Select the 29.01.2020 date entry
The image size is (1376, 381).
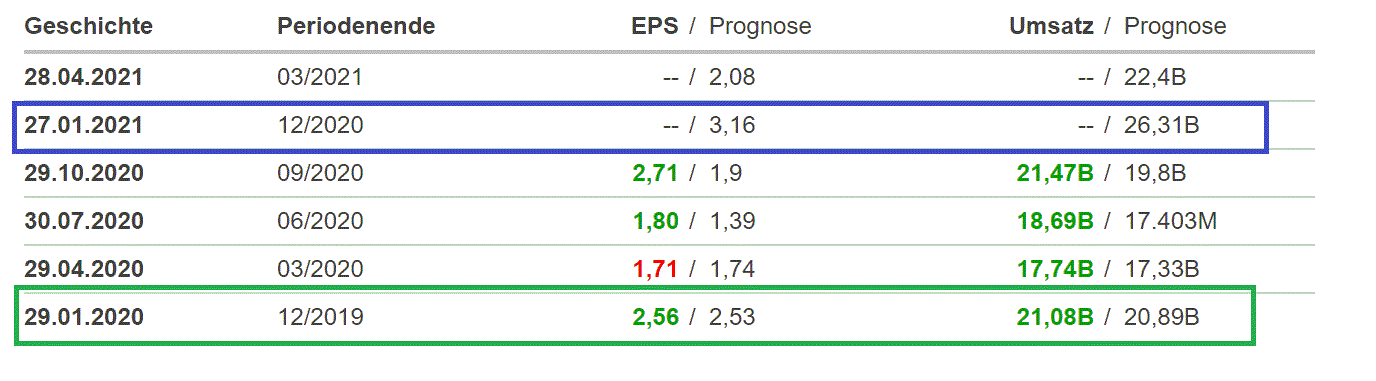click(x=84, y=317)
